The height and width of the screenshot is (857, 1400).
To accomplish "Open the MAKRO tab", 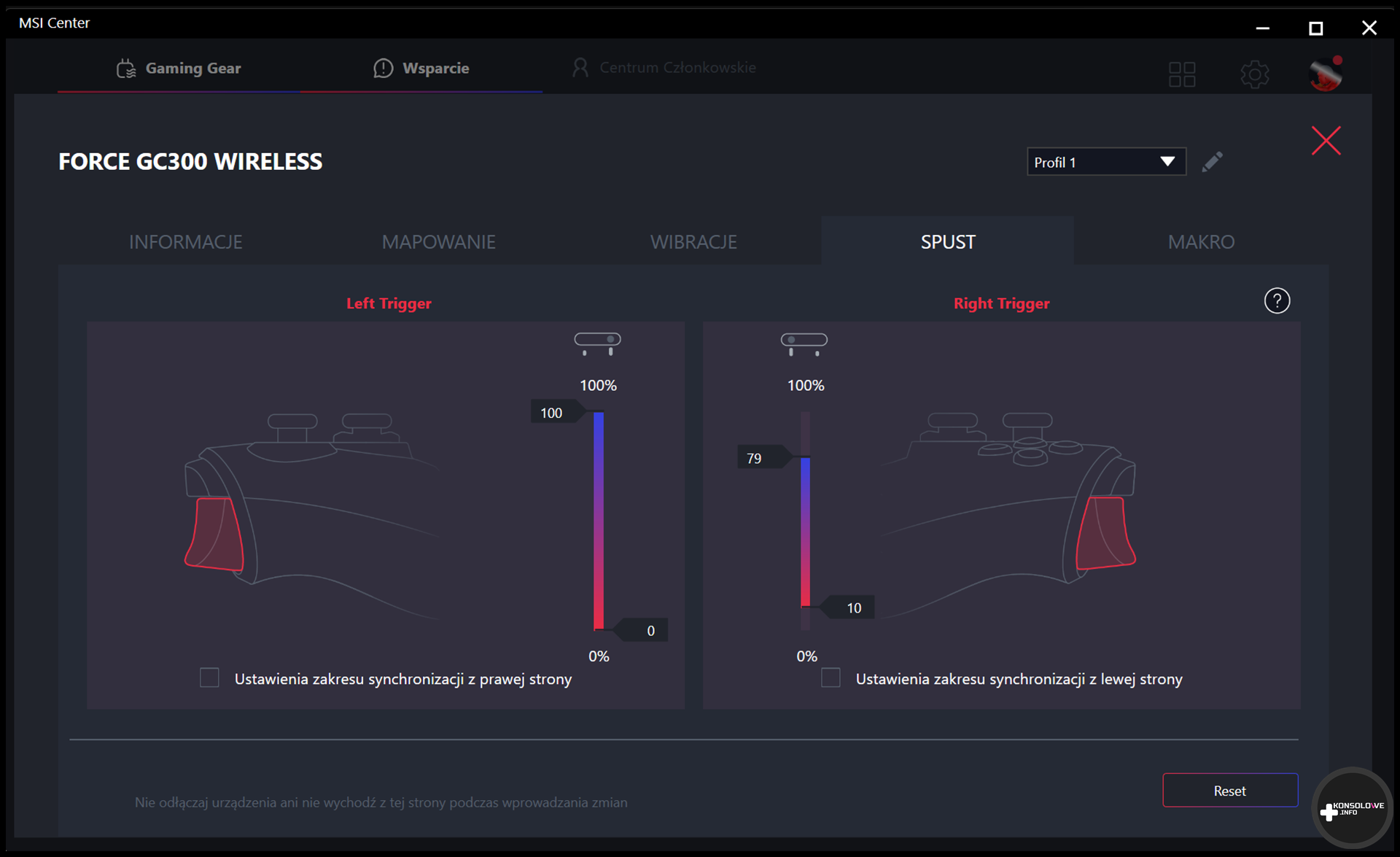I will [1200, 242].
